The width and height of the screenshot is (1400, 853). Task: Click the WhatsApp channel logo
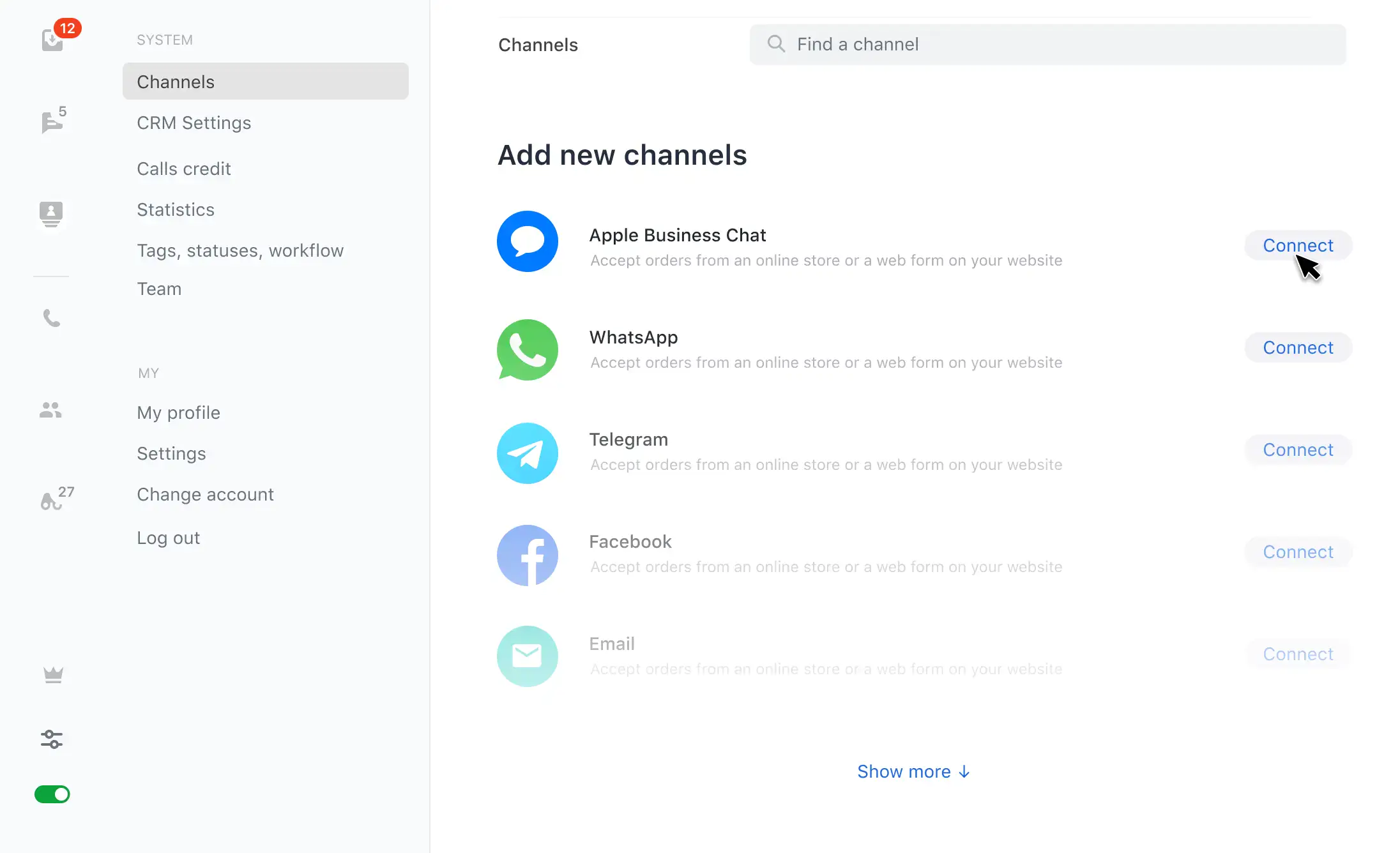pyautogui.click(x=528, y=350)
